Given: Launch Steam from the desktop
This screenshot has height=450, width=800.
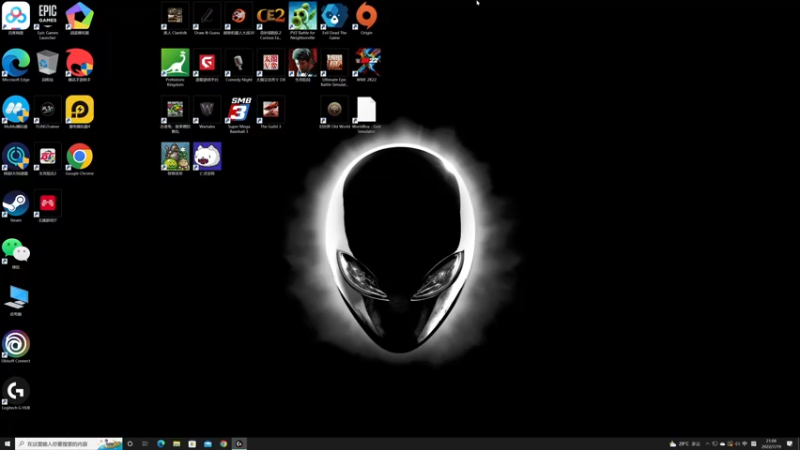Looking at the screenshot, I should (16, 204).
